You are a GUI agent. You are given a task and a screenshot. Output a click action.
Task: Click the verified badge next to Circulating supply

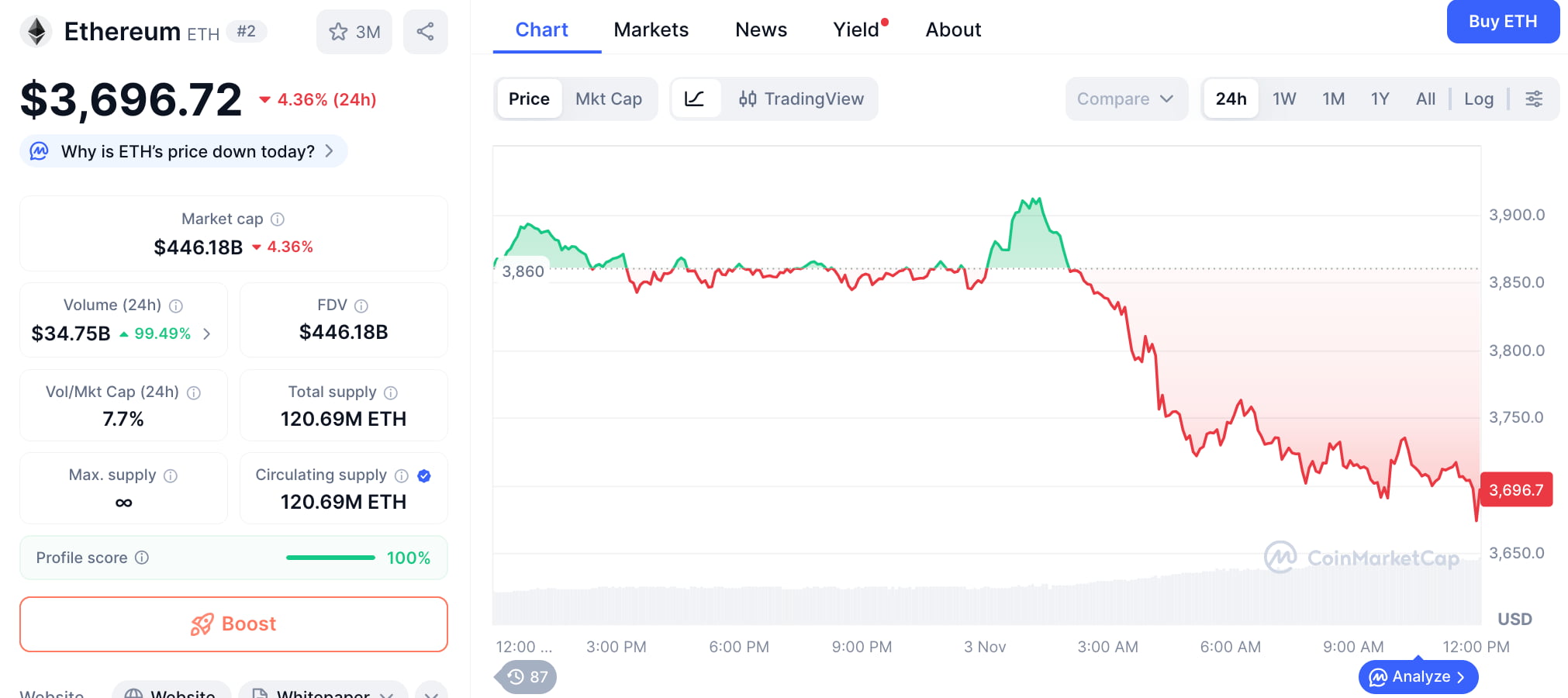click(x=423, y=475)
